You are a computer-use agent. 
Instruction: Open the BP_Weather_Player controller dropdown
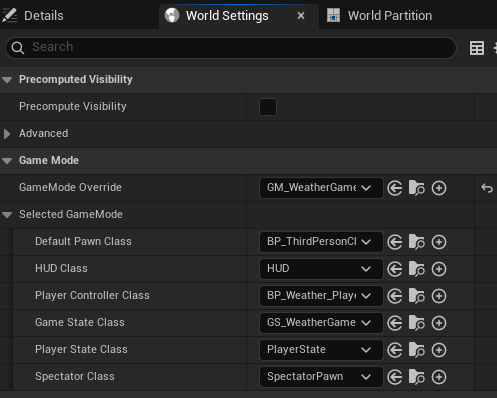pos(321,296)
